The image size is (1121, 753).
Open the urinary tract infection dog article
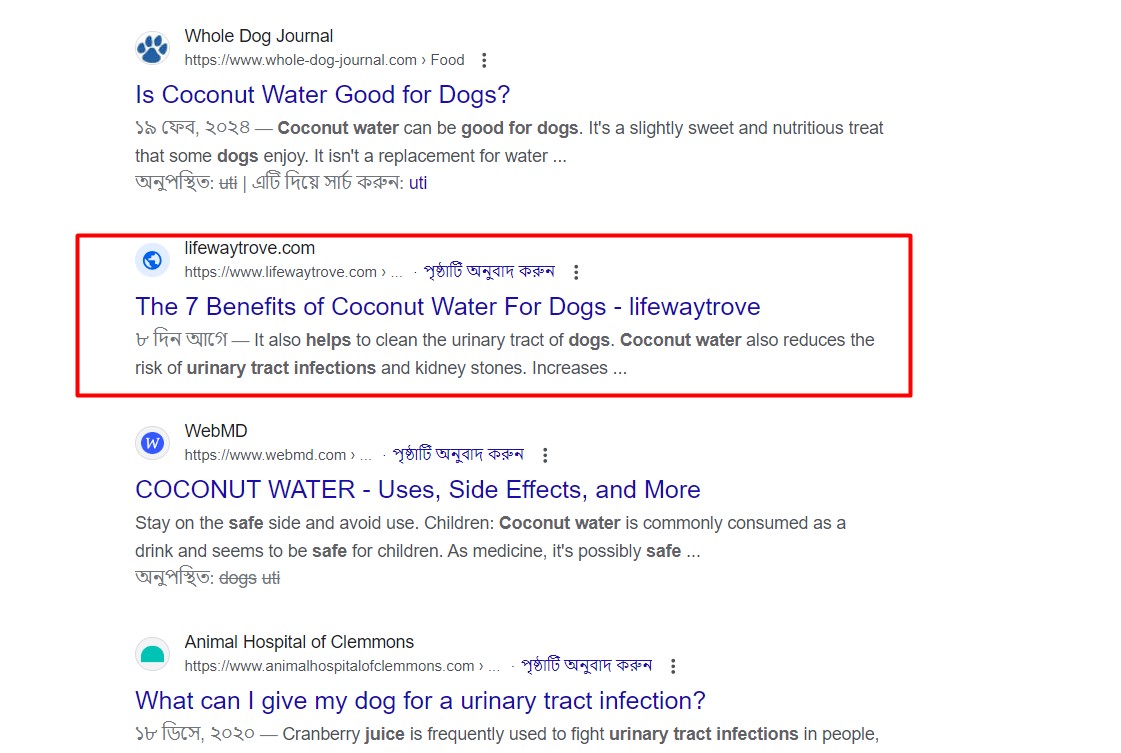[420, 700]
